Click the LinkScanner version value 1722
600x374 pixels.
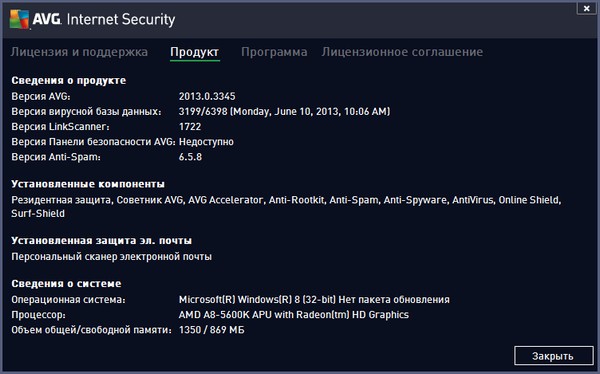tap(190, 127)
